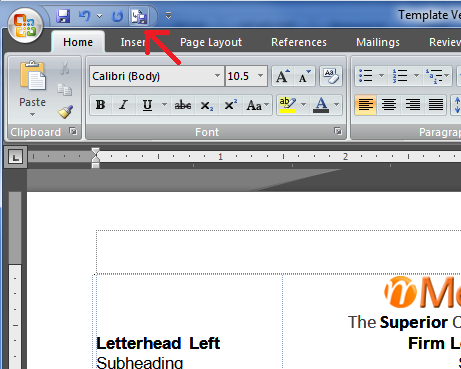461x369 pixels.
Task: Click the 10.5 font size box
Action: click(x=241, y=76)
